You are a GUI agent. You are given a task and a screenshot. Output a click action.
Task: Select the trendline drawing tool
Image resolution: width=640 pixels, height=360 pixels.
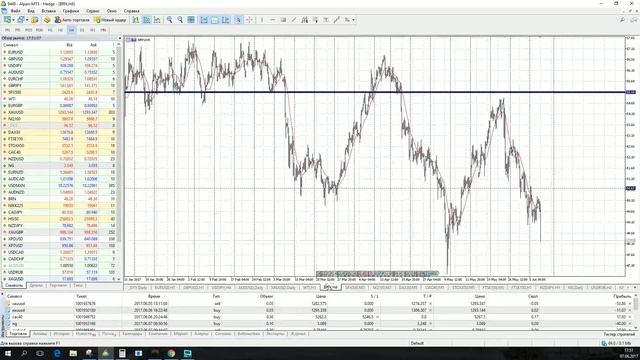tap(294, 20)
